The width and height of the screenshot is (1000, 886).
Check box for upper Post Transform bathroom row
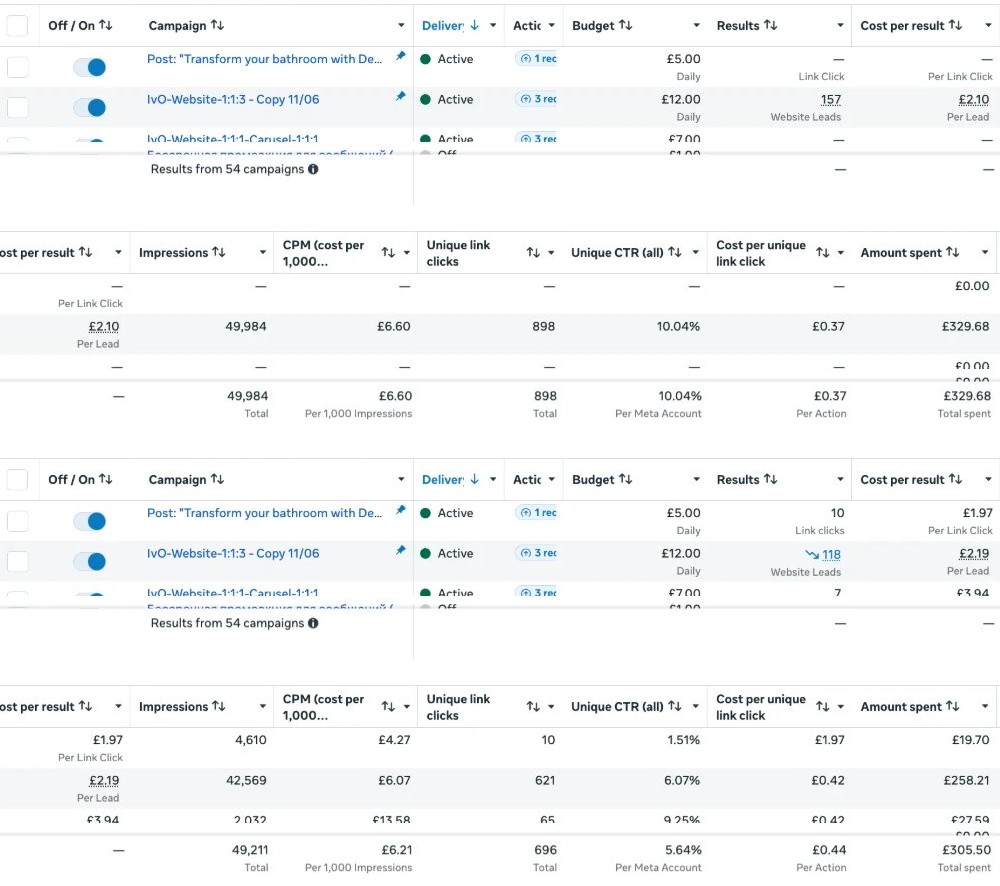tap(17, 67)
